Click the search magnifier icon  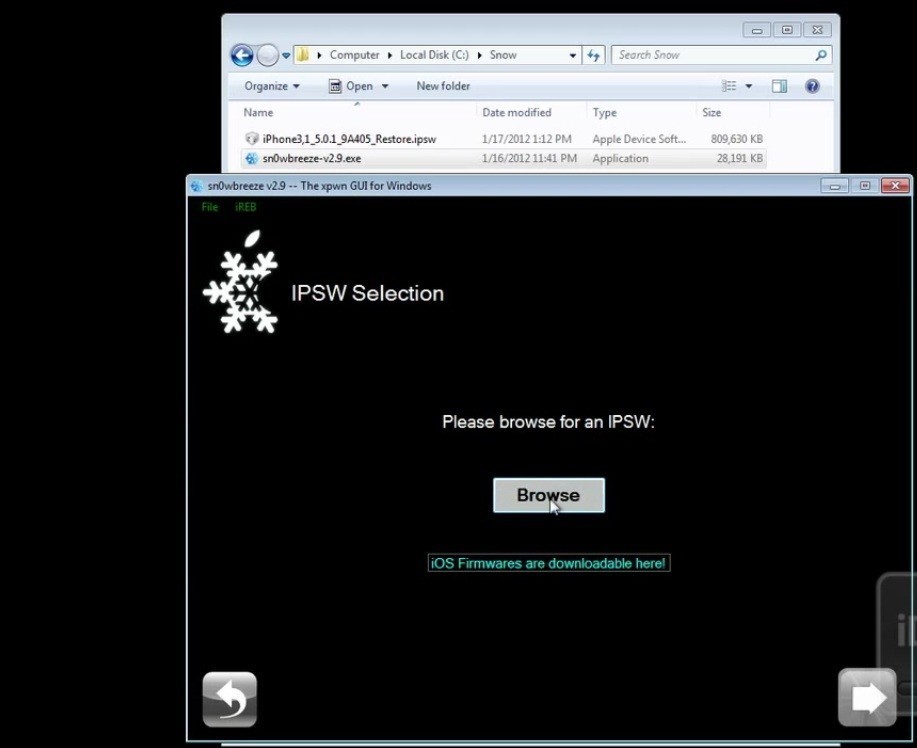[x=821, y=55]
